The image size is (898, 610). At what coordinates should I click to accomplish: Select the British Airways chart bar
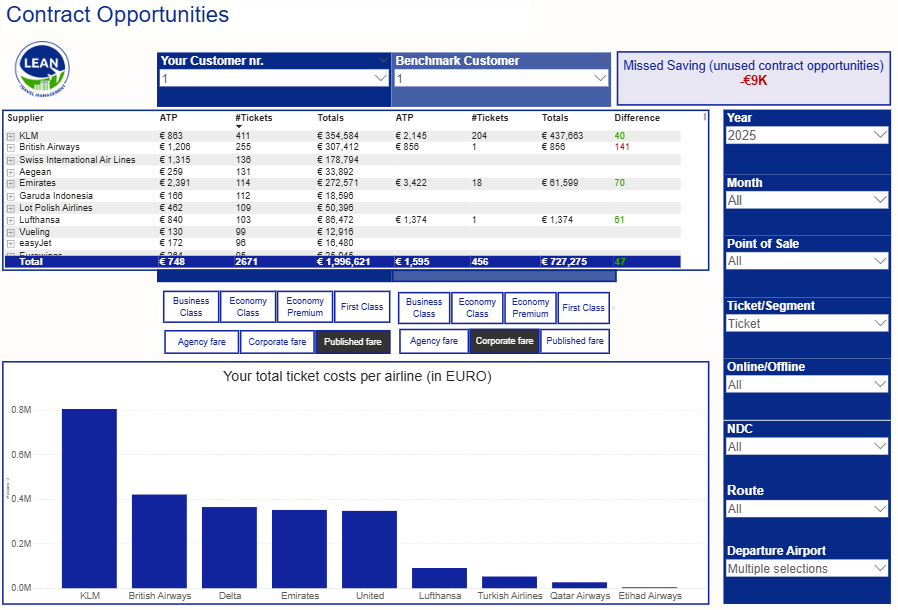coord(159,541)
